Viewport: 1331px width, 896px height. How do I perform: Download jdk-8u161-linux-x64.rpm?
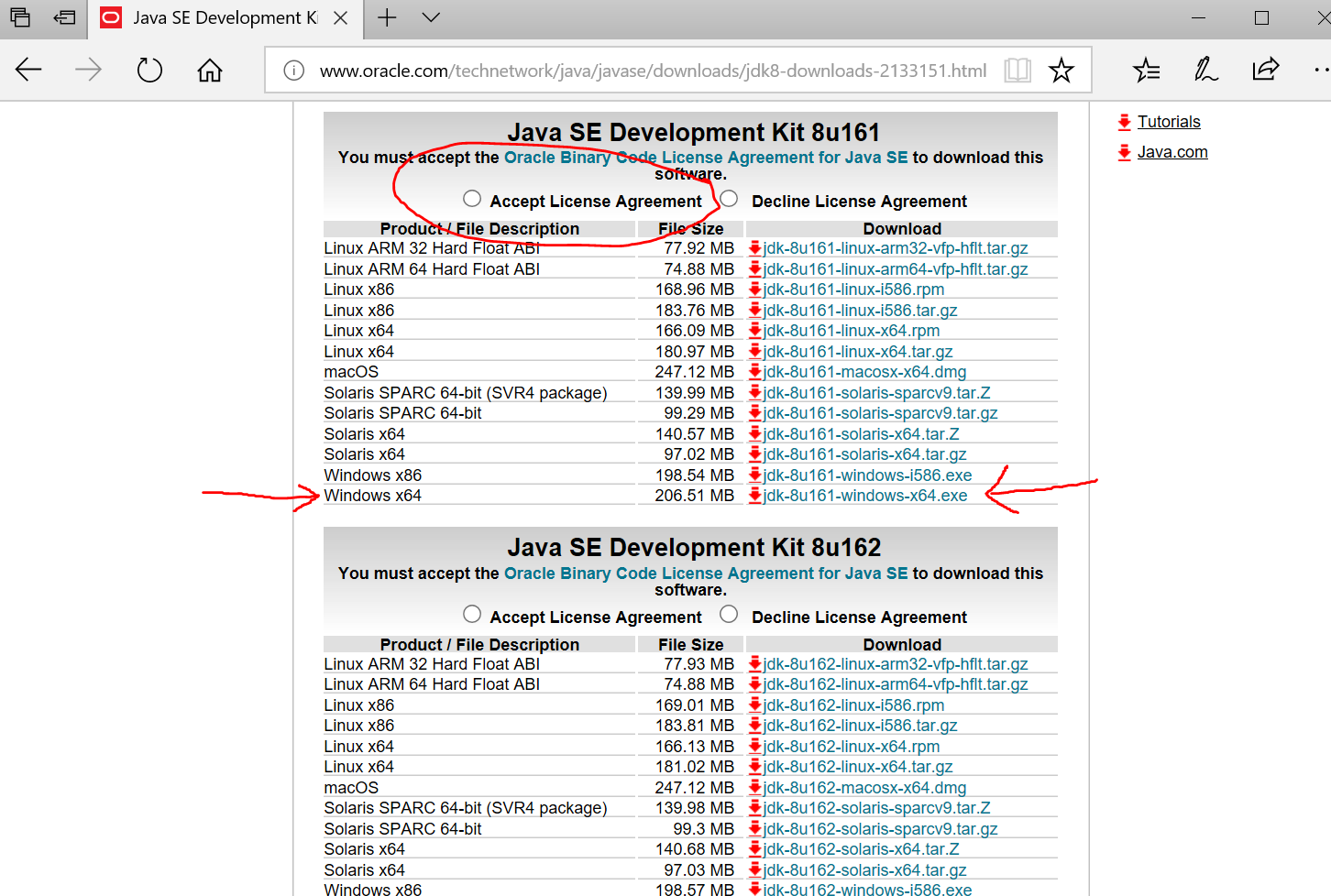(x=852, y=331)
